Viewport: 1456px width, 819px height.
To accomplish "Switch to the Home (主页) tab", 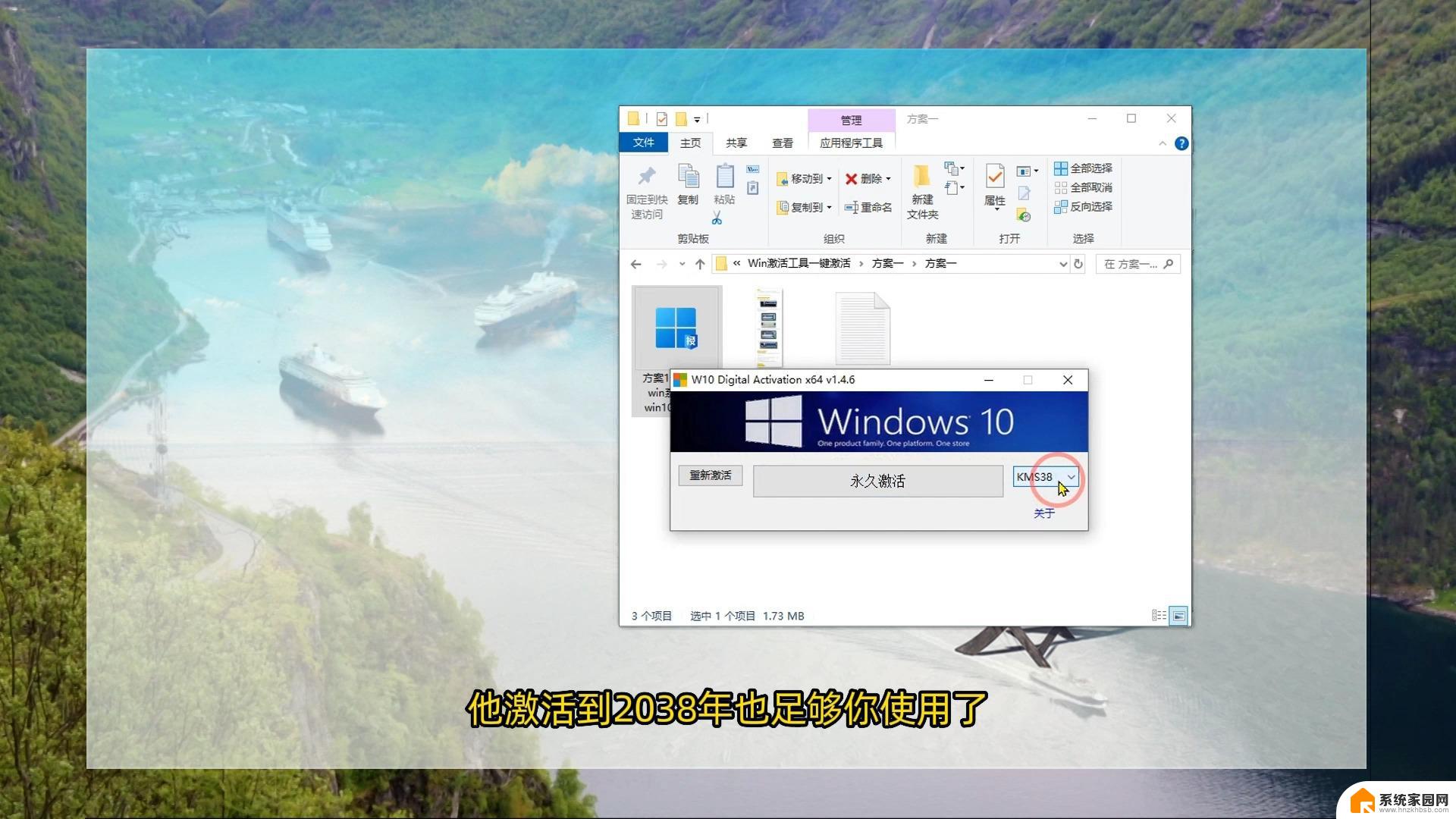I will 690,143.
